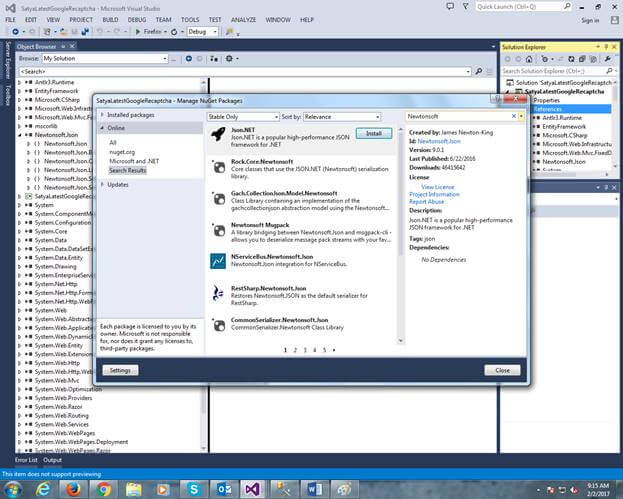Click the feedback speech bubble icon
Image resolution: width=623 pixels, height=499 pixels.
click(x=450, y=7)
